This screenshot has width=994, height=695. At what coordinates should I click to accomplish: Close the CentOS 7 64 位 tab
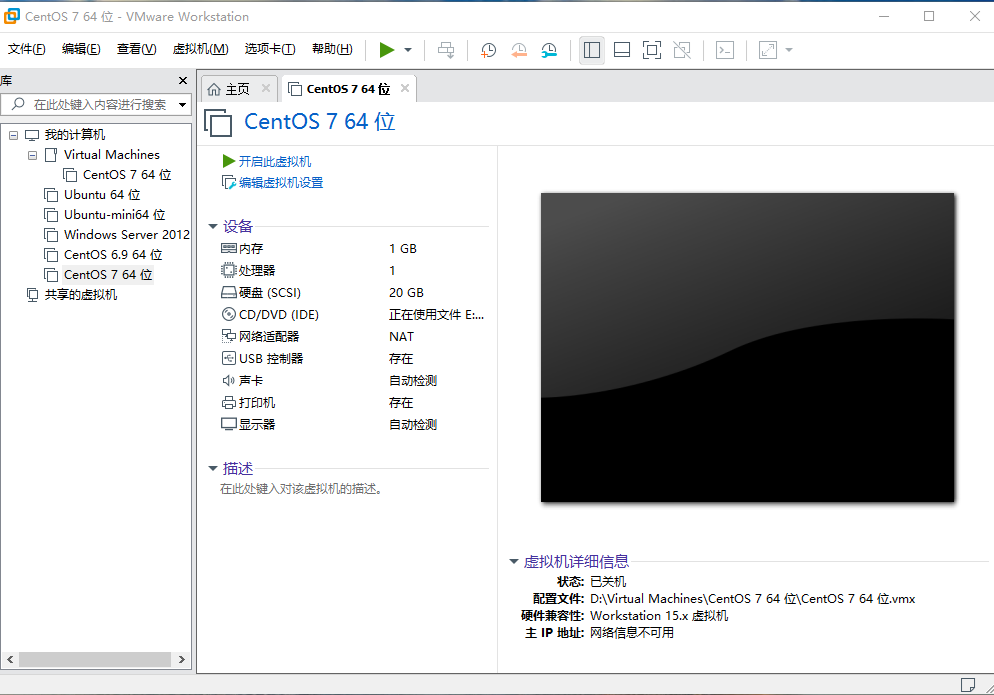405,88
